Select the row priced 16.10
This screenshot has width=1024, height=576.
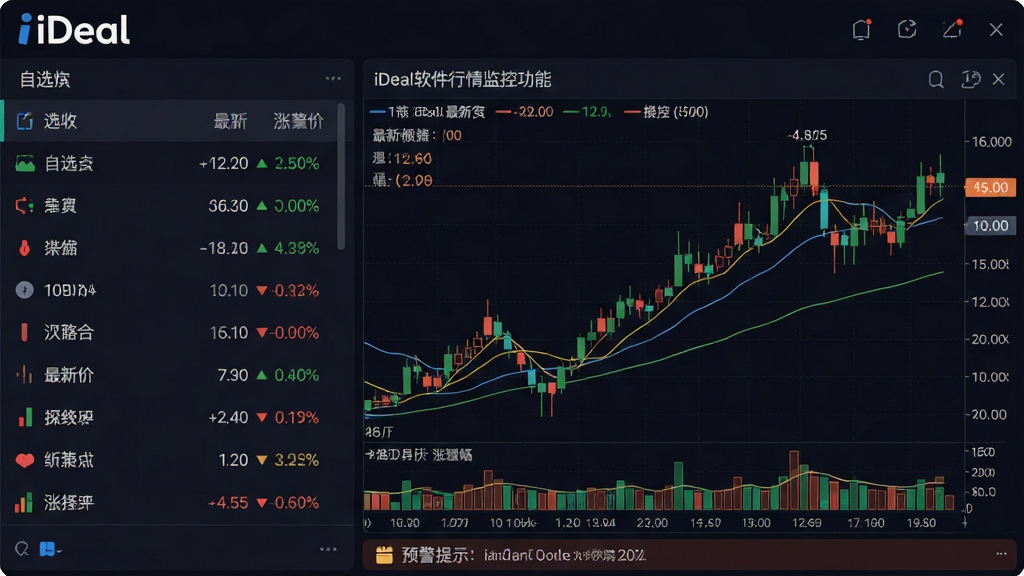(171, 332)
